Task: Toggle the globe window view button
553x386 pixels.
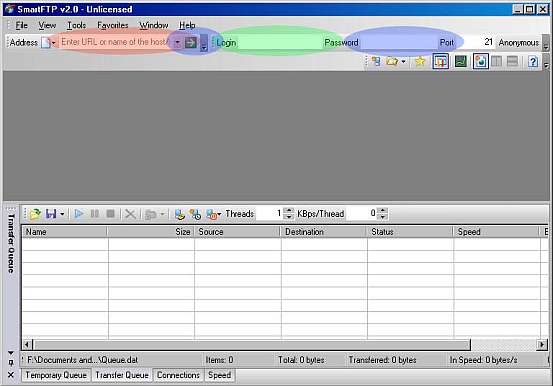Action: [x=481, y=61]
